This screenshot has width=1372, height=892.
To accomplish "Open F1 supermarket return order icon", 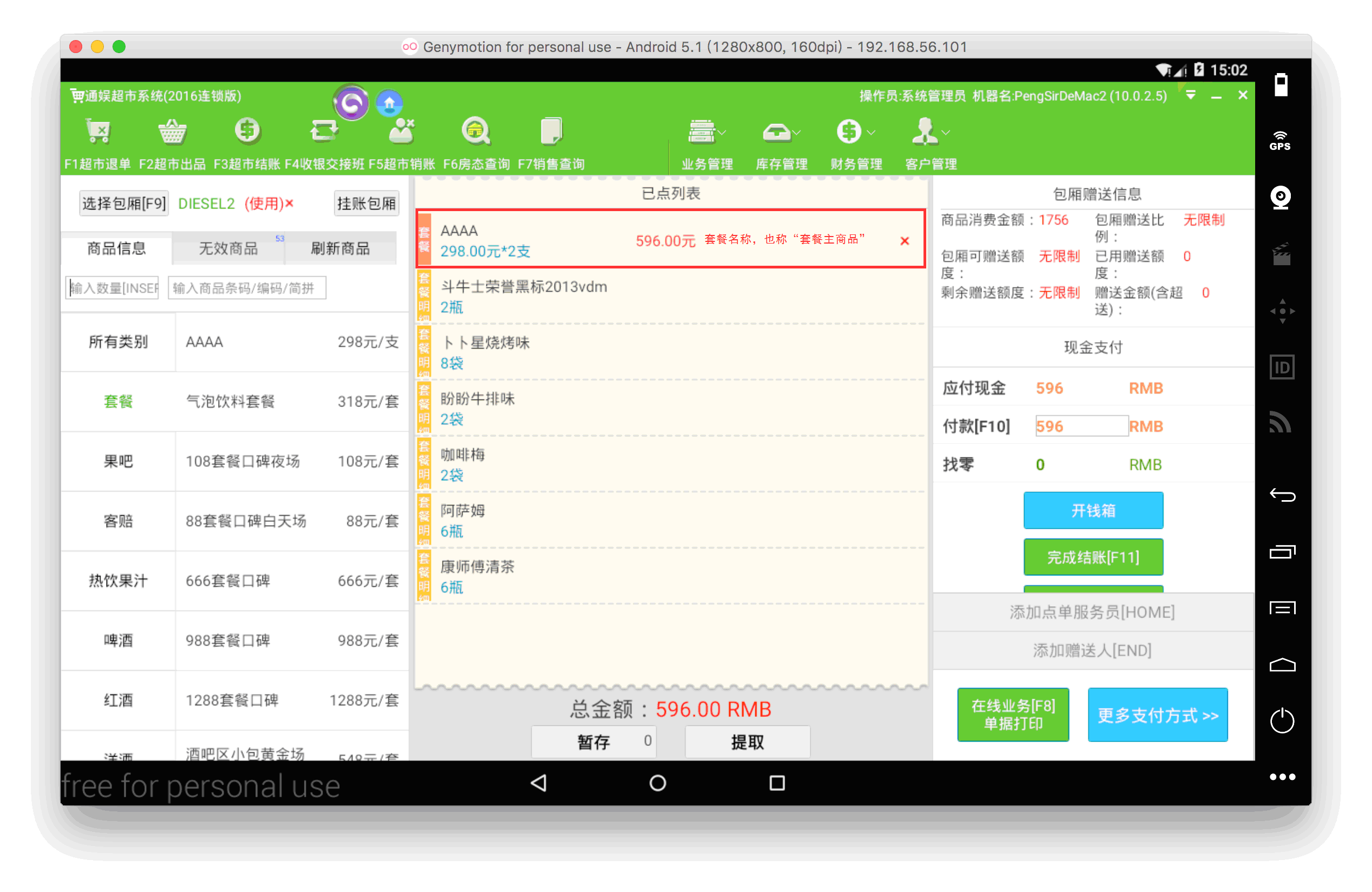I will tap(98, 132).
